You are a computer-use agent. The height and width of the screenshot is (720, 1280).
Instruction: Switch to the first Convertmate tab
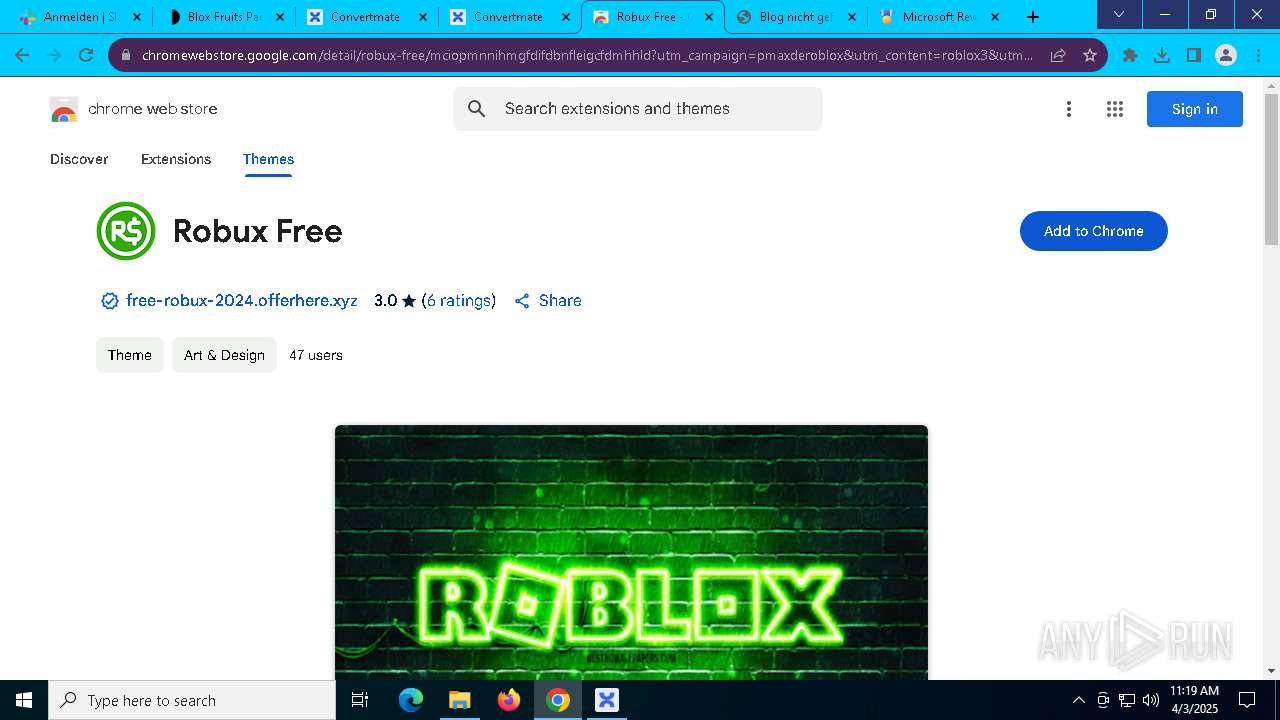pos(369,17)
